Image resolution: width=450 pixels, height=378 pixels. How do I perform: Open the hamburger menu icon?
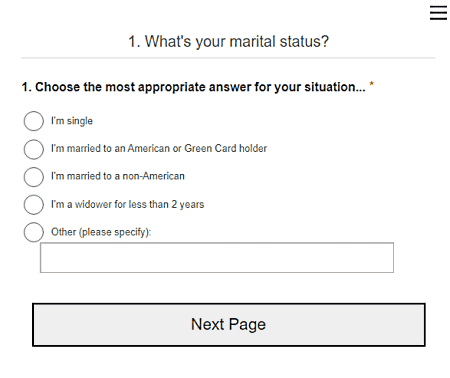click(438, 13)
